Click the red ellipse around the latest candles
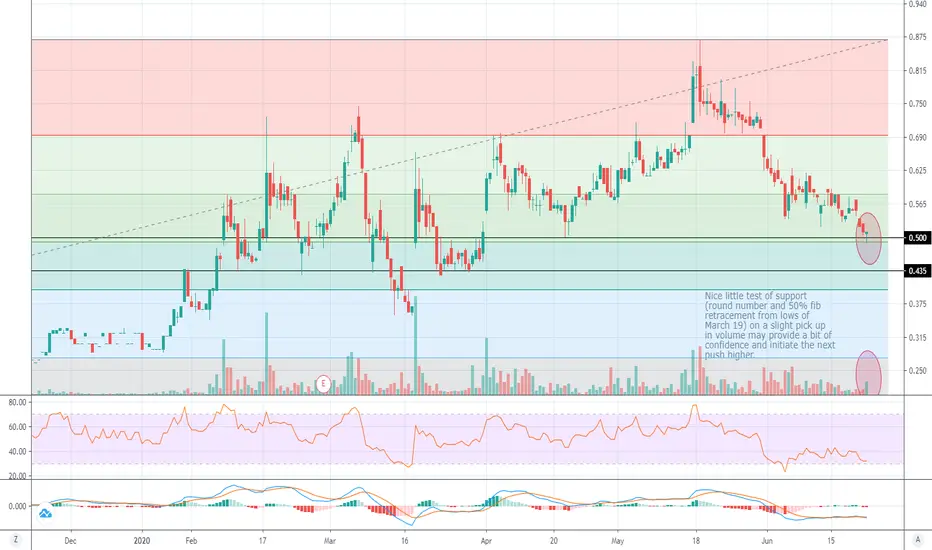This screenshot has height=550, width=932. click(x=868, y=238)
